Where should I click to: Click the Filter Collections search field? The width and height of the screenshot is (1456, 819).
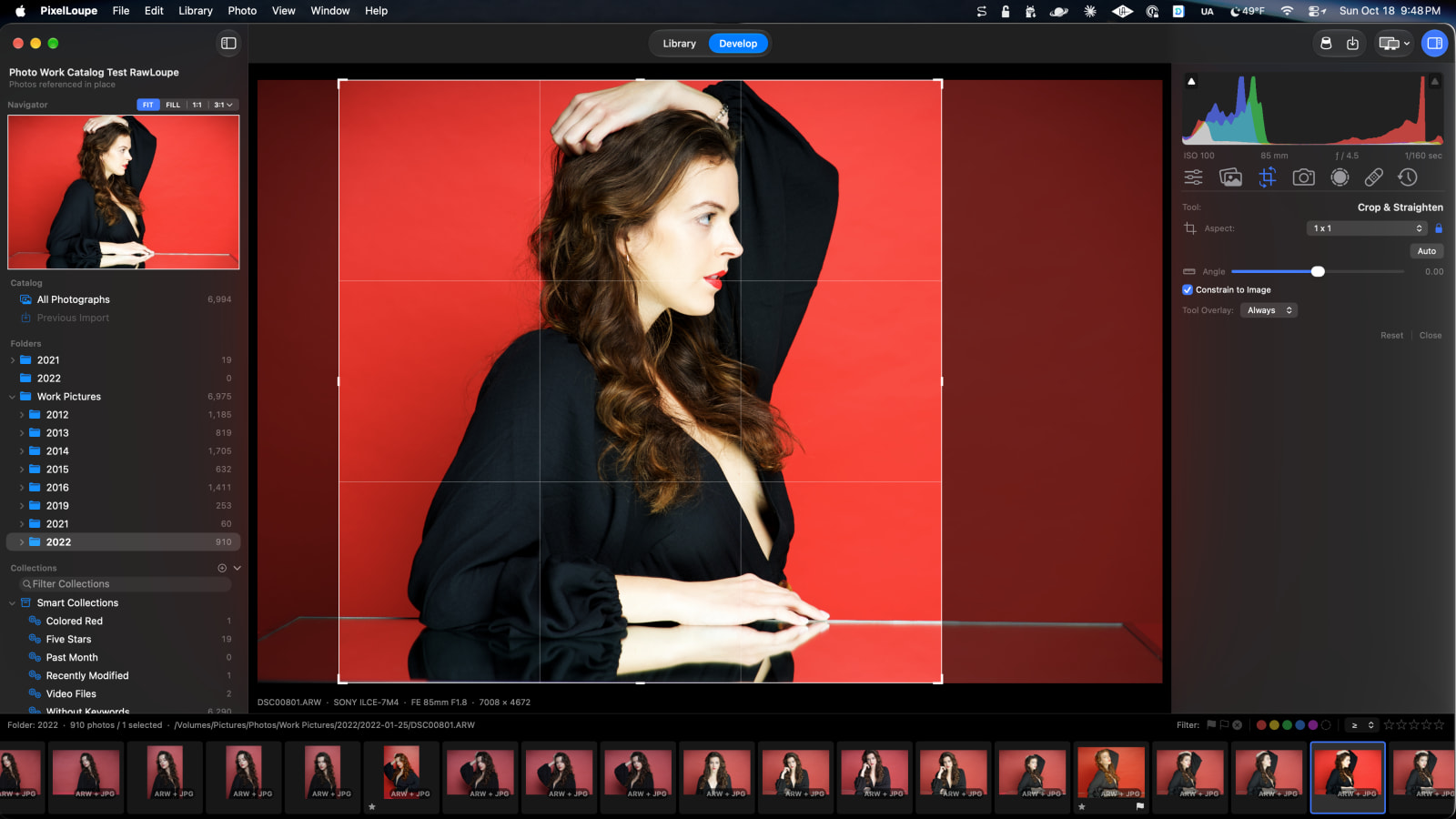(x=126, y=584)
